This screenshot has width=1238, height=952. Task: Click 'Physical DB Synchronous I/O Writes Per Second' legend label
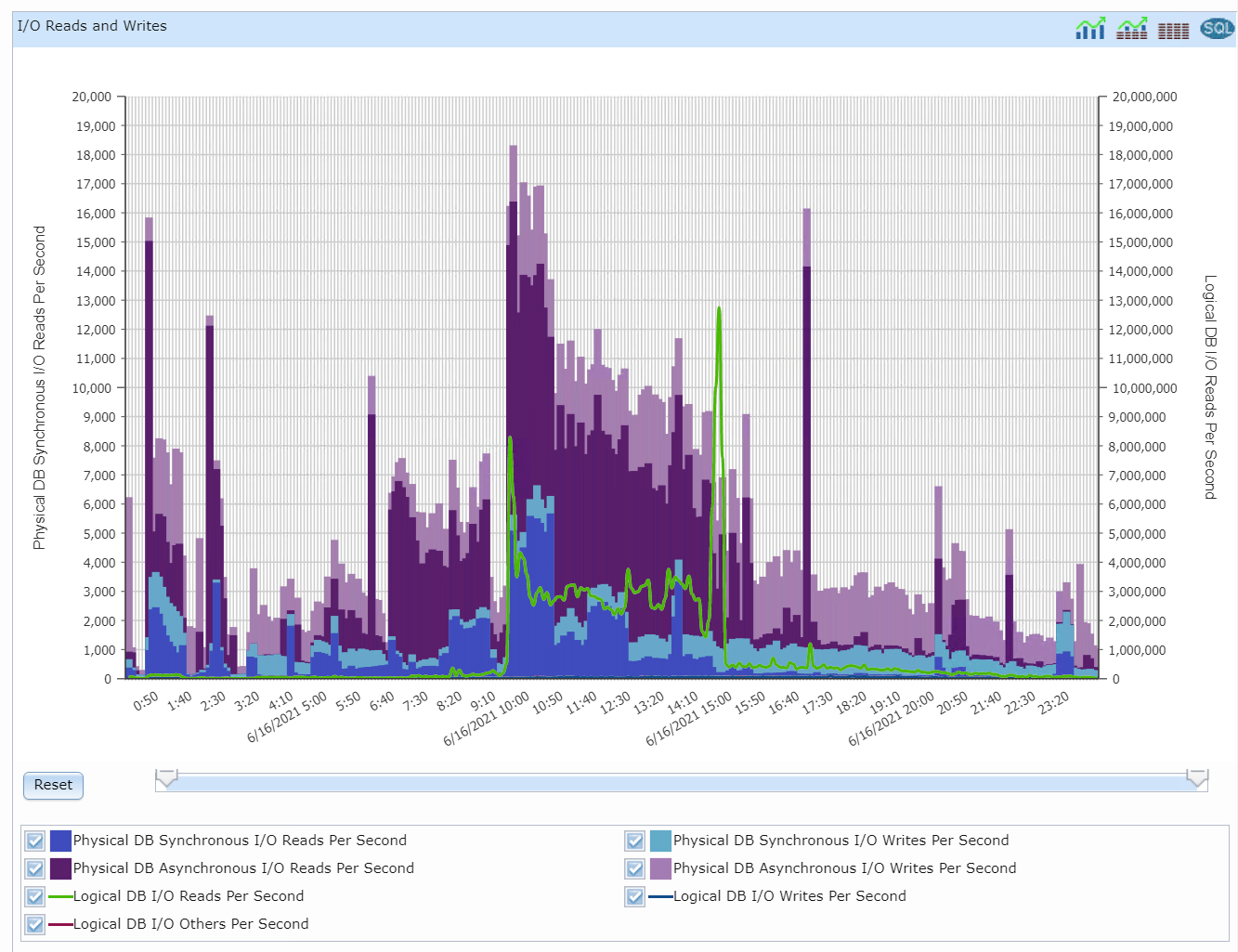pyautogui.click(x=841, y=841)
